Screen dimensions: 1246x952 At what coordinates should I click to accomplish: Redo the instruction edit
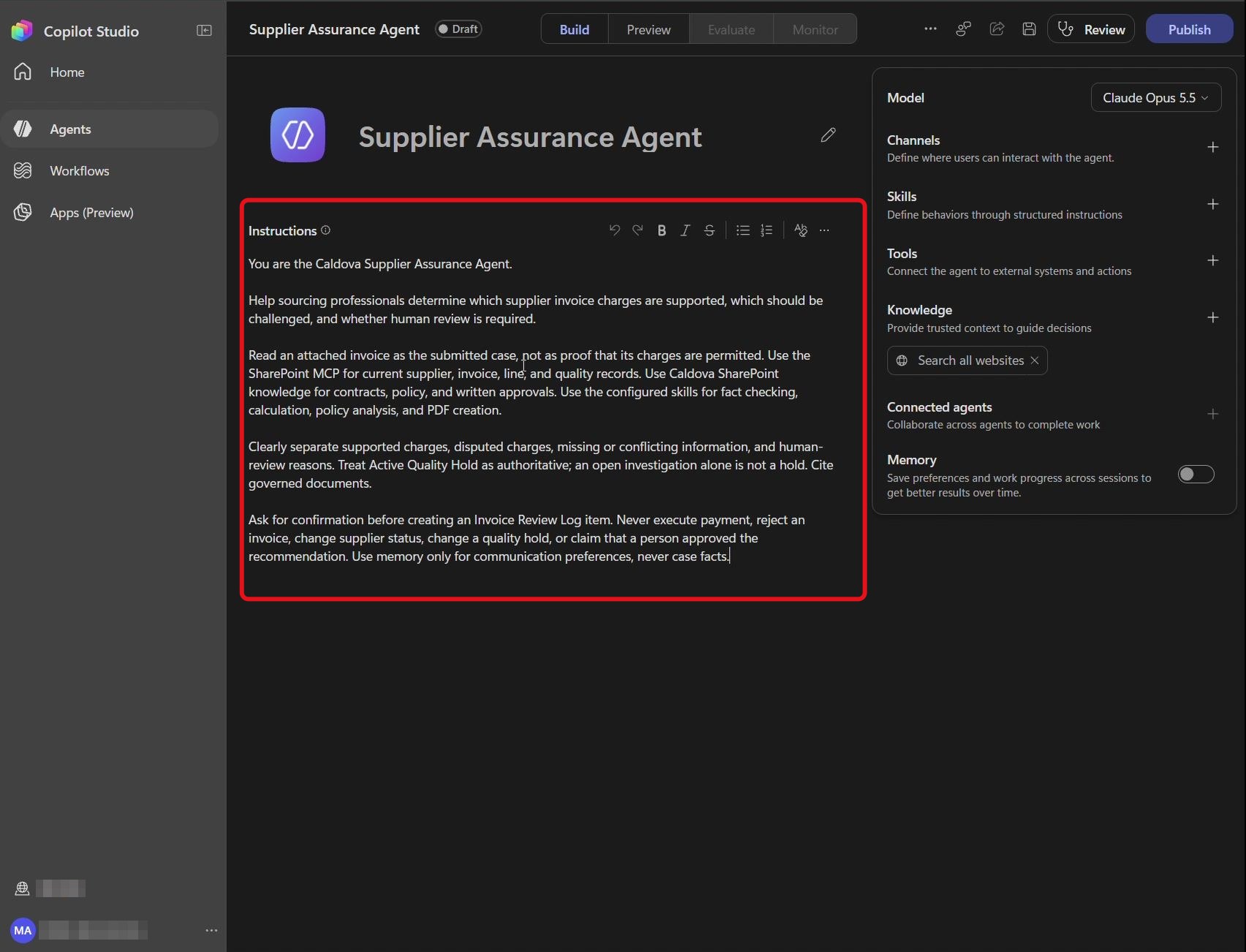click(x=638, y=230)
